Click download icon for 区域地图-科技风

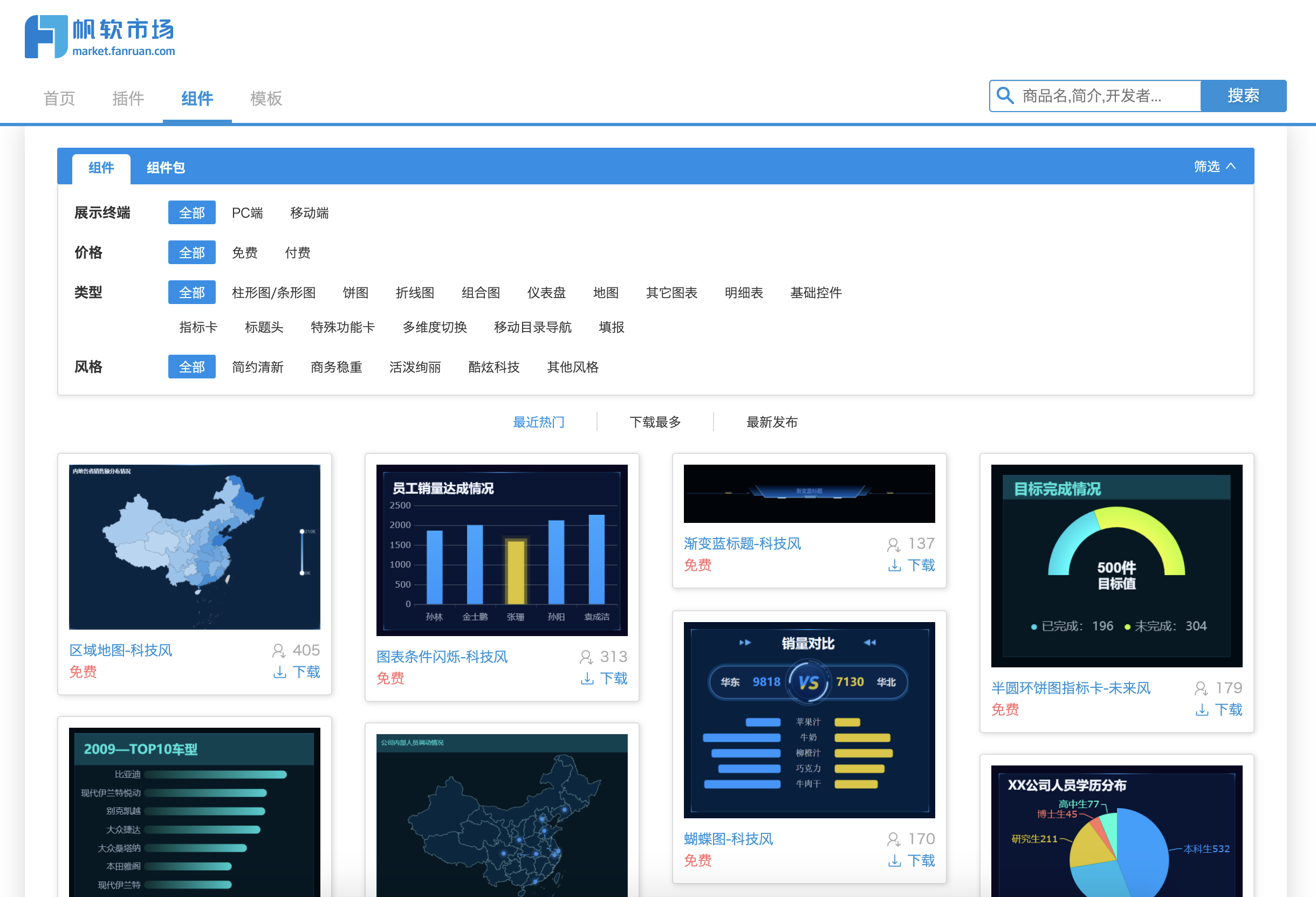[x=280, y=672]
